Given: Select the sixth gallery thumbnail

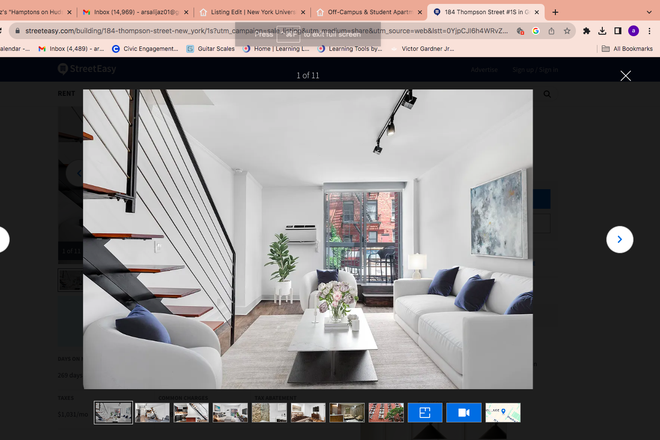Looking at the screenshot, I should (x=308, y=413).
